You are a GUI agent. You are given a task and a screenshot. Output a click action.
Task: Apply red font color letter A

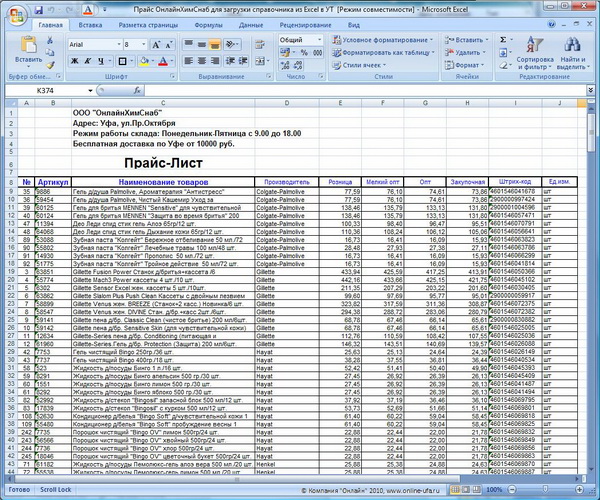click(x=163, y=61)
